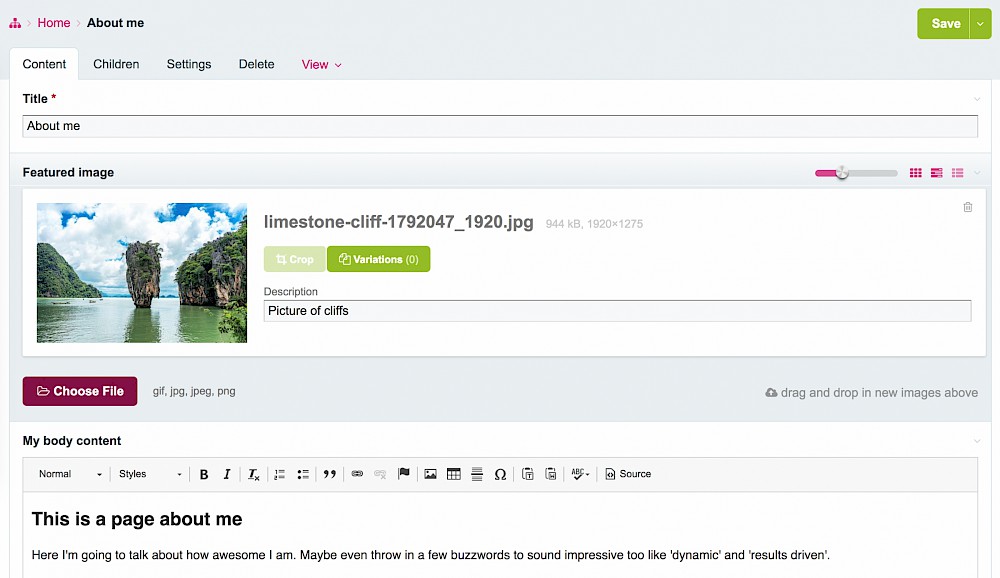Insert a block quote

pos(329,474)
